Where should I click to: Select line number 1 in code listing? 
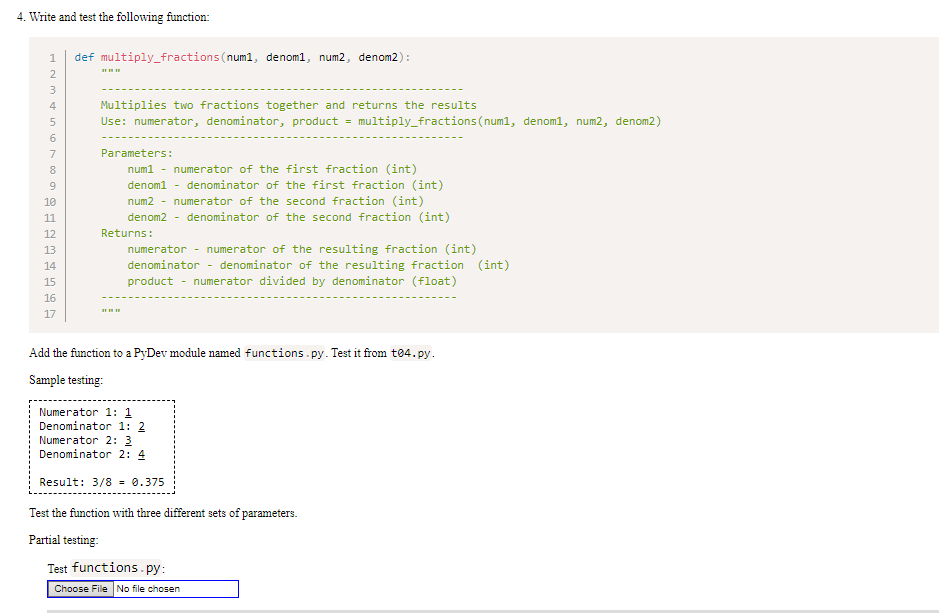pyautogui.click(x=51, y=57)
